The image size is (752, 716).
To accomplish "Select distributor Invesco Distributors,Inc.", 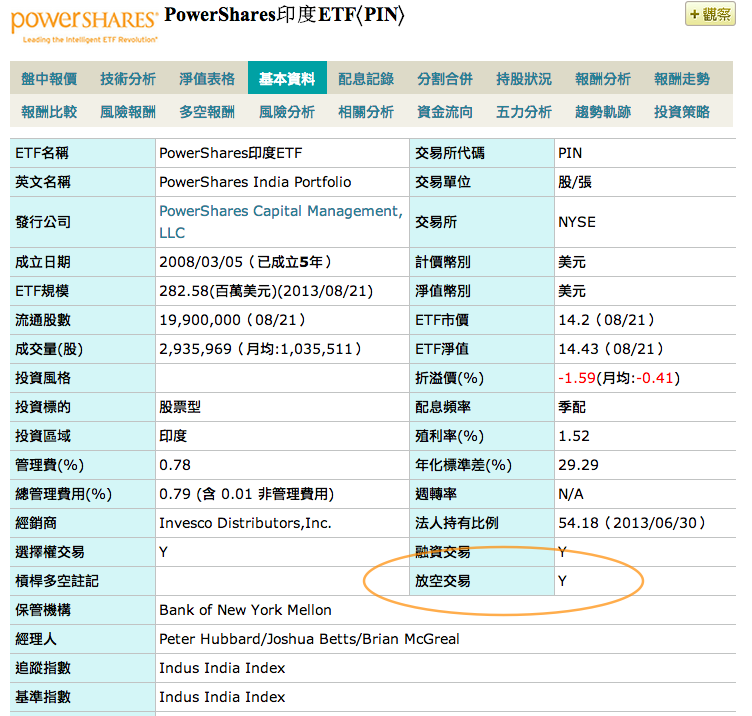I will [x=245, y=523].
